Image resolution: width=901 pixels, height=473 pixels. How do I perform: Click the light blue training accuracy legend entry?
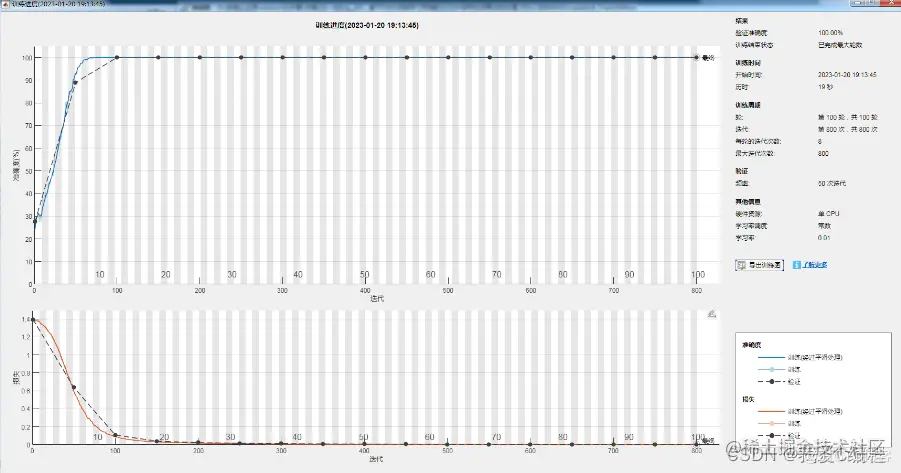click(x=779, y=370)
